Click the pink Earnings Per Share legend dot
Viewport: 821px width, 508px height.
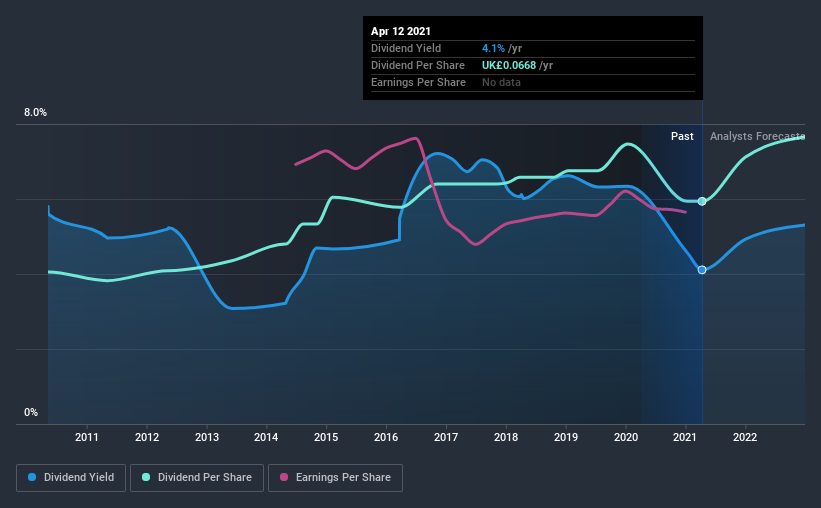(284, 477)
